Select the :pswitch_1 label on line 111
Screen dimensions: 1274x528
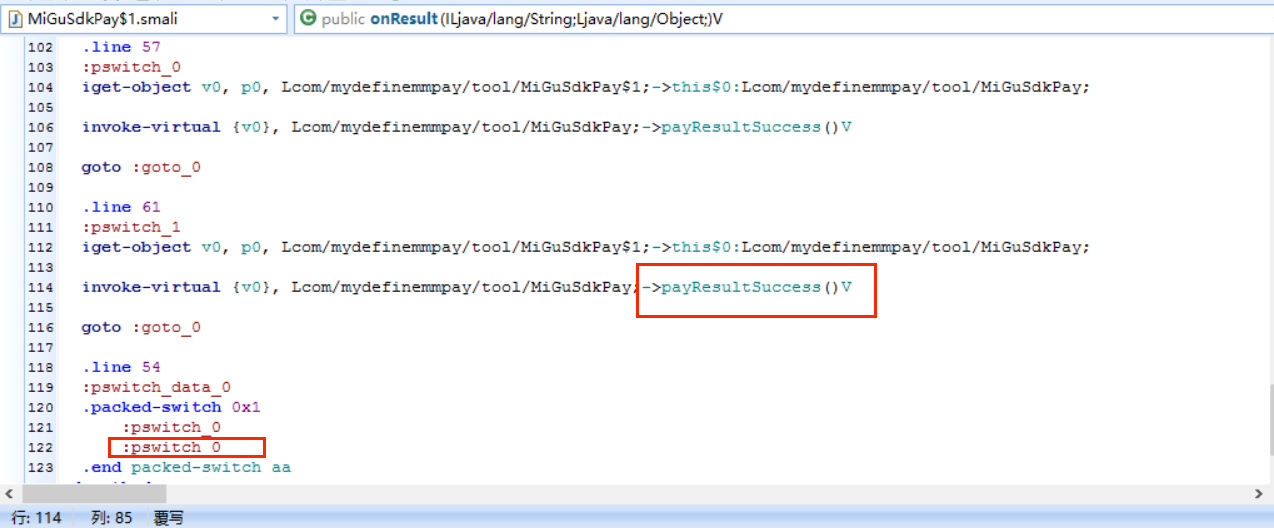(x=131, y=227)
